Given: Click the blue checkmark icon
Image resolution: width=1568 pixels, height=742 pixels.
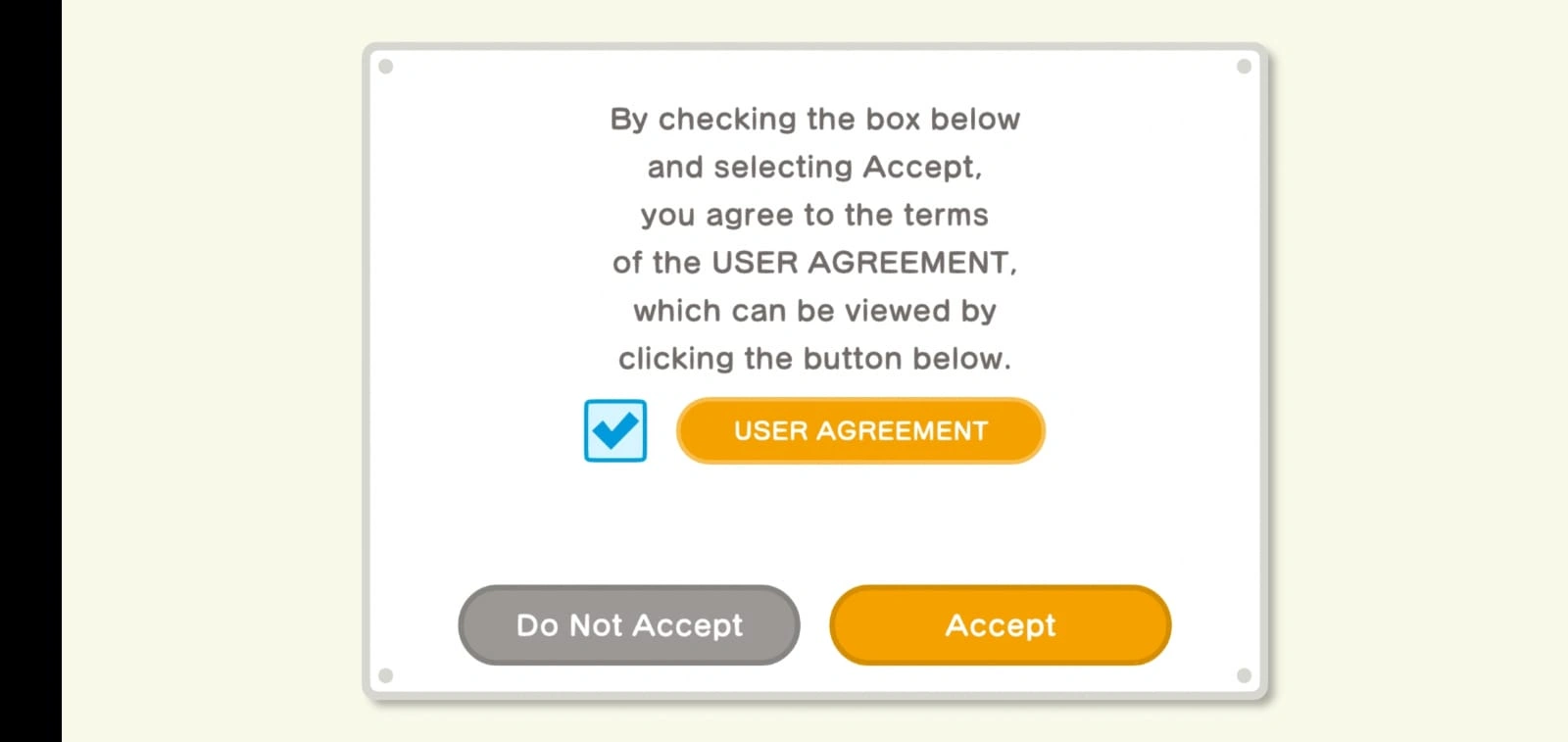Looking at the screenshot, I should [x=614, y=430].
